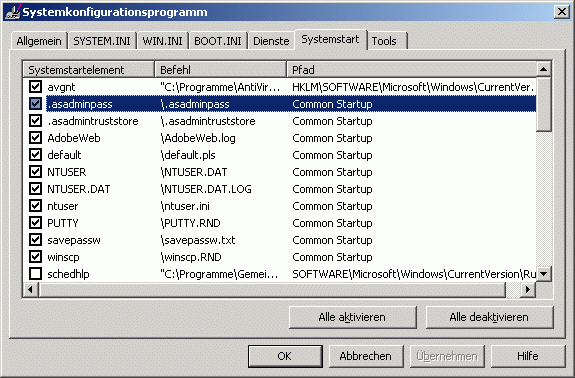The width and height of the screenshot is (575, 378).
Task: Switch to the BOOT.INI tab
Action: click(218, 41)
